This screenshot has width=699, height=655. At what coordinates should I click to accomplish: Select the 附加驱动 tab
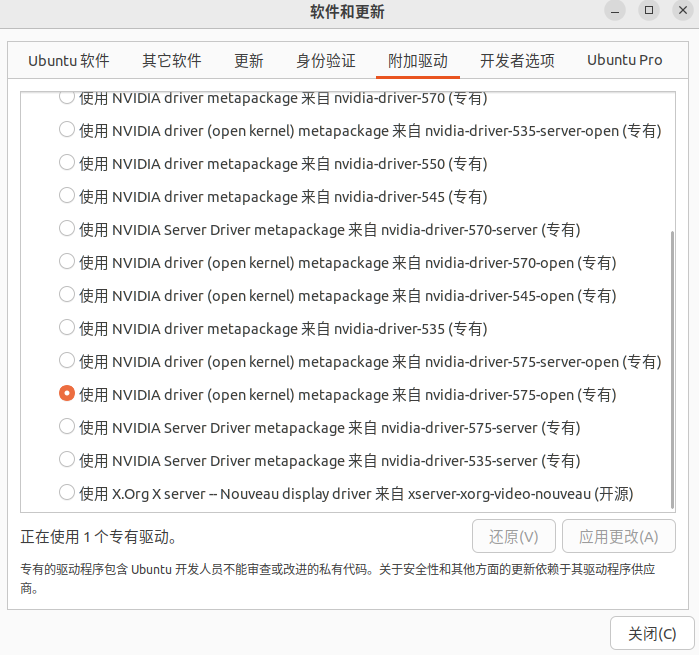[418, 61]
